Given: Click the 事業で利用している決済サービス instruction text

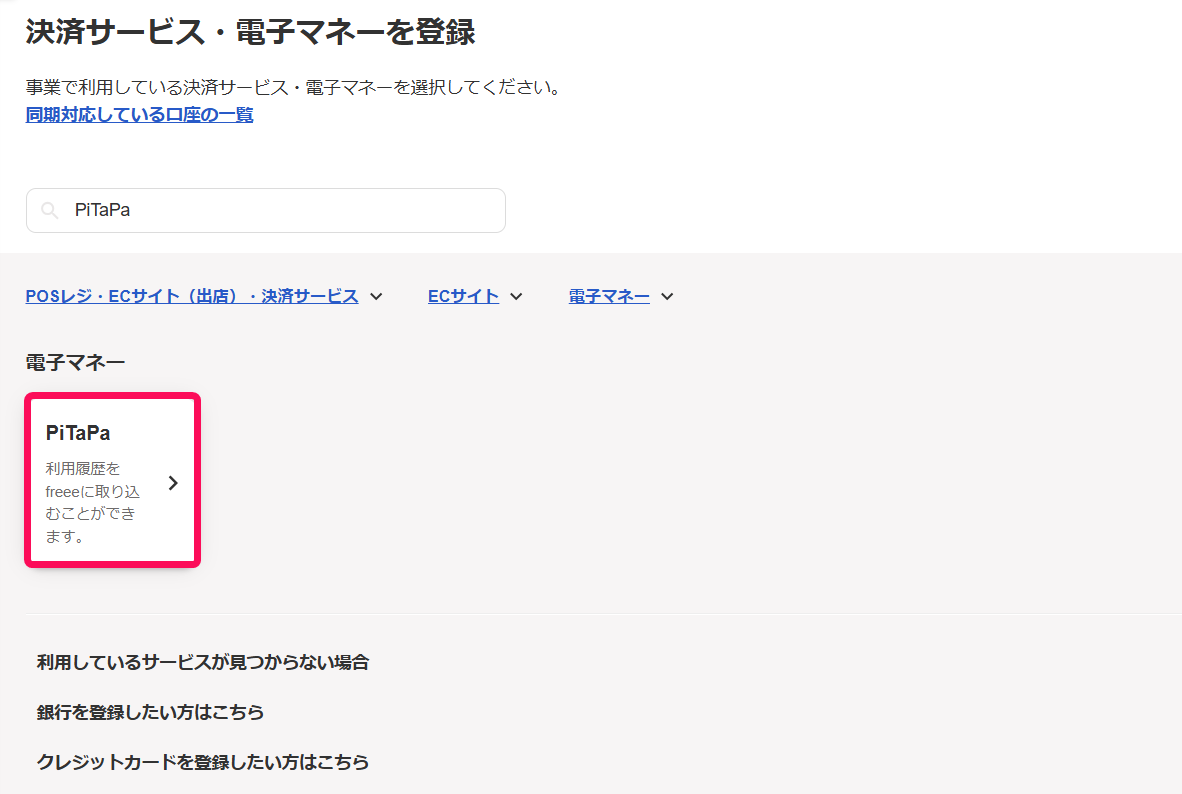Looking at the screenshot, I should click(x=296, y=87).
